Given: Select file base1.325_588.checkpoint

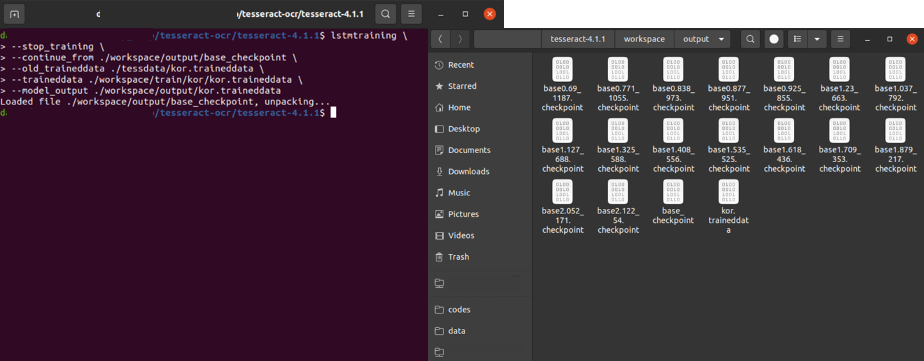Looking at the screenshot, I should pos(618,145).
